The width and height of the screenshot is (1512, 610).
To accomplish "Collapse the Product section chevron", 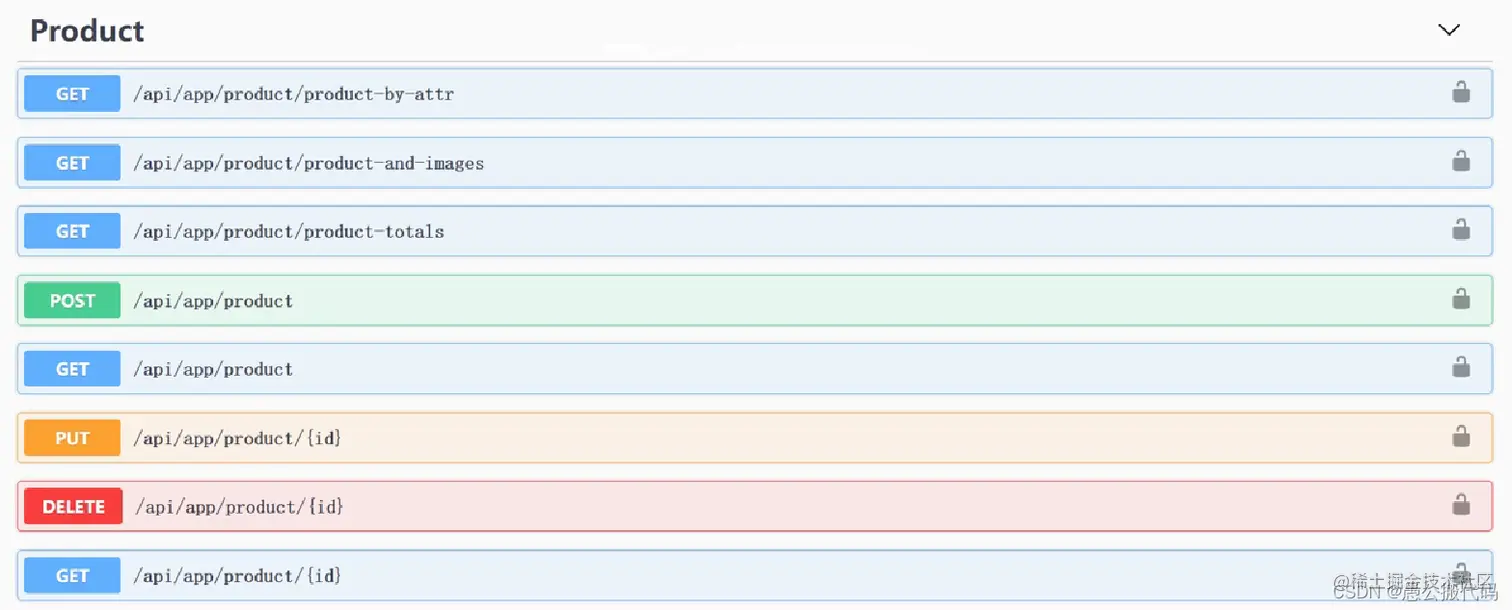I will pos(1448,30).
